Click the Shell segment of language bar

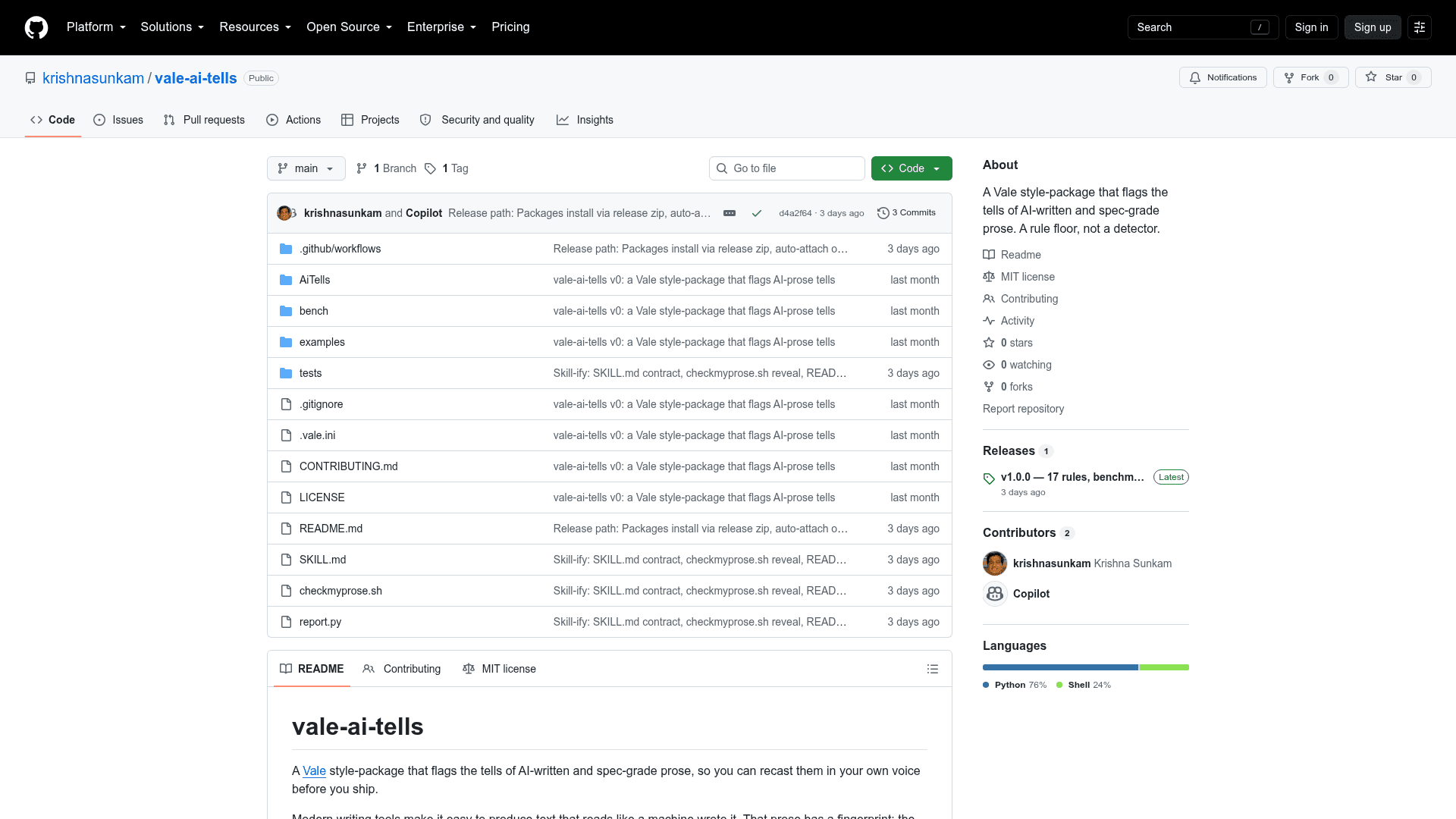(x=1164, y=667)
